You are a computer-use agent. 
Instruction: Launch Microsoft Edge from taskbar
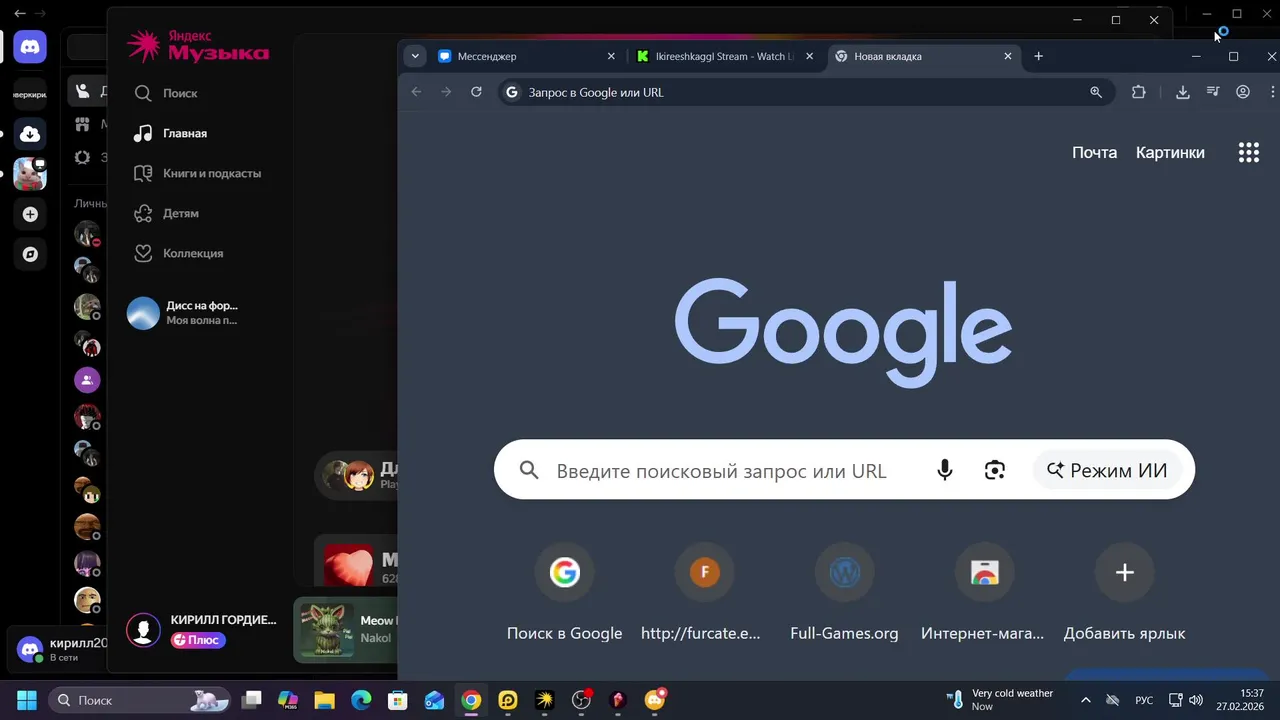click(361, 700)
